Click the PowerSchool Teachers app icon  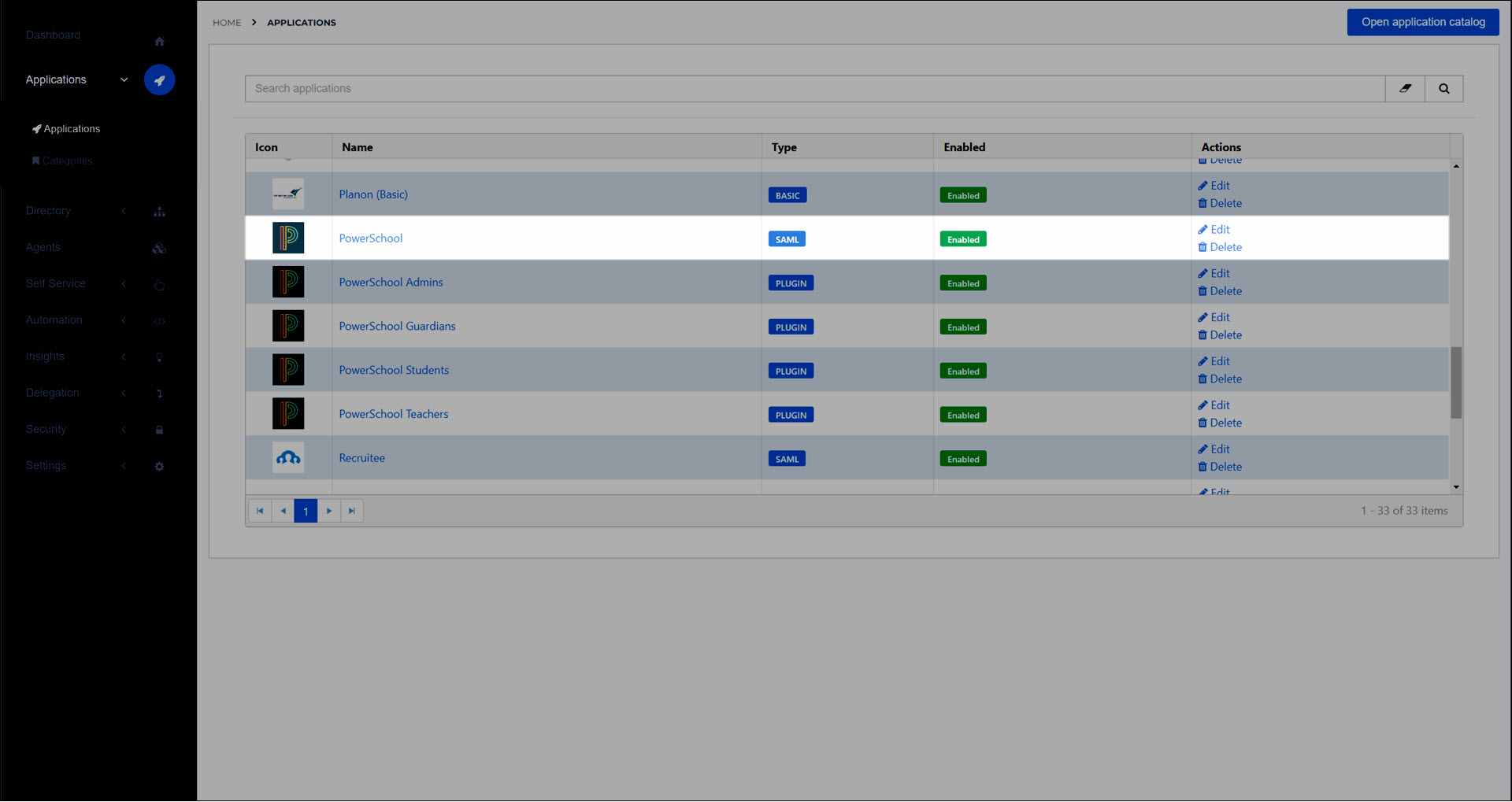click(x=288, y=414)
